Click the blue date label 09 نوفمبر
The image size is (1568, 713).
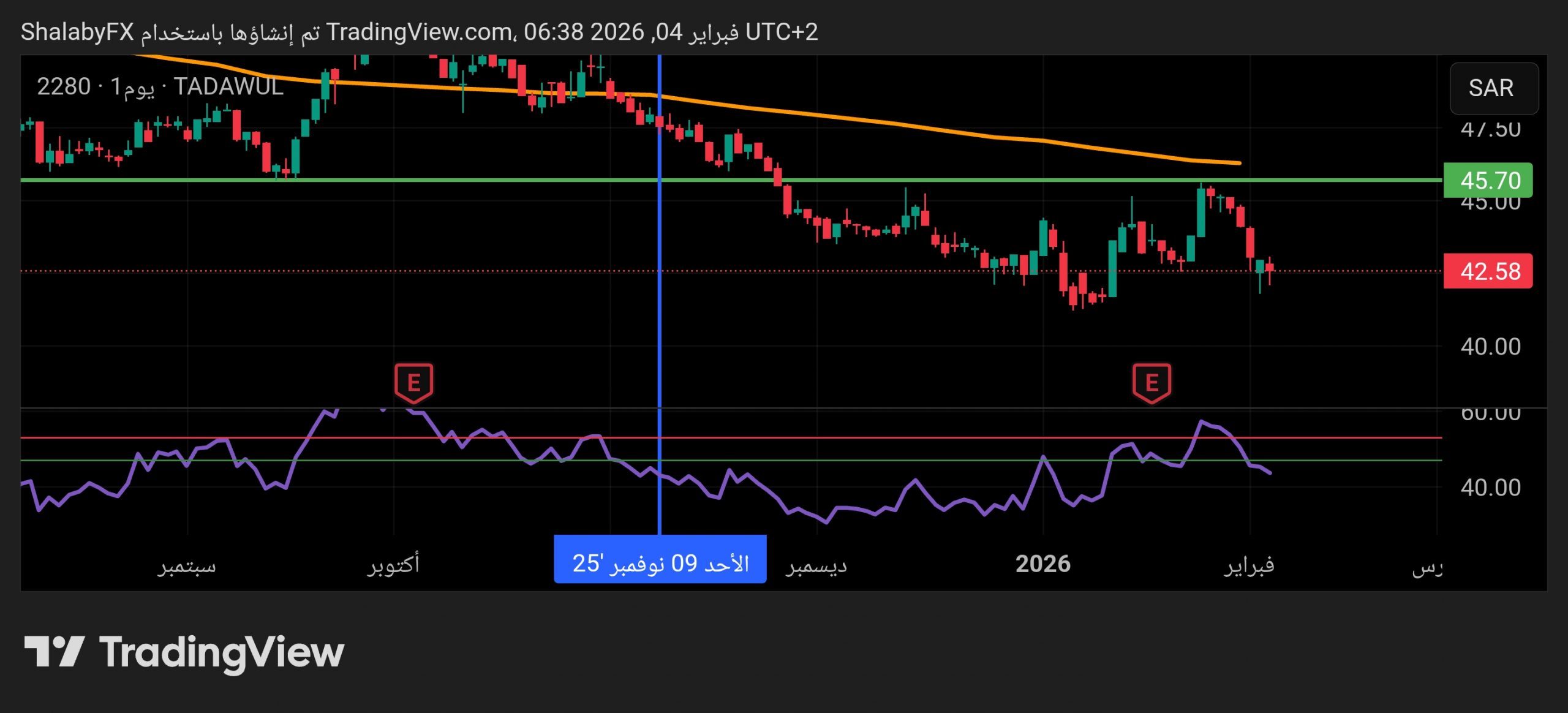660,562
